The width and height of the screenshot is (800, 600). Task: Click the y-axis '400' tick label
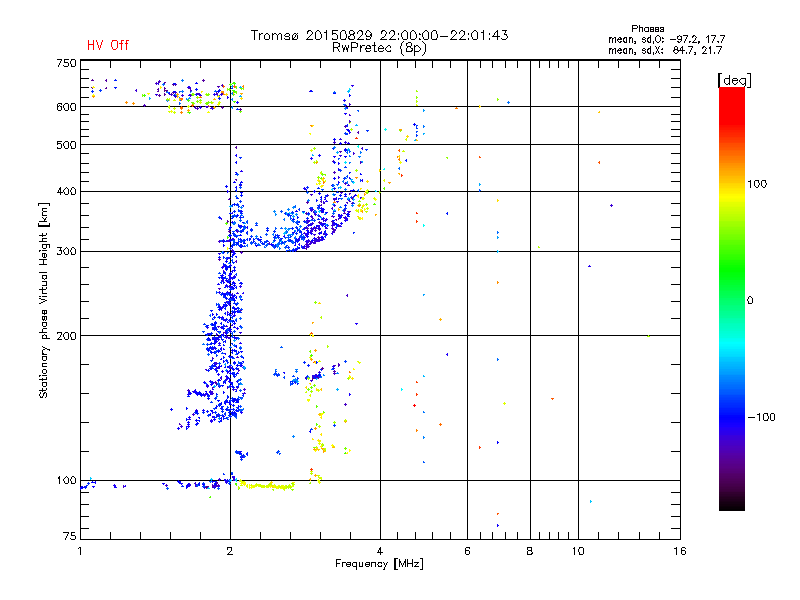(66, 192)
